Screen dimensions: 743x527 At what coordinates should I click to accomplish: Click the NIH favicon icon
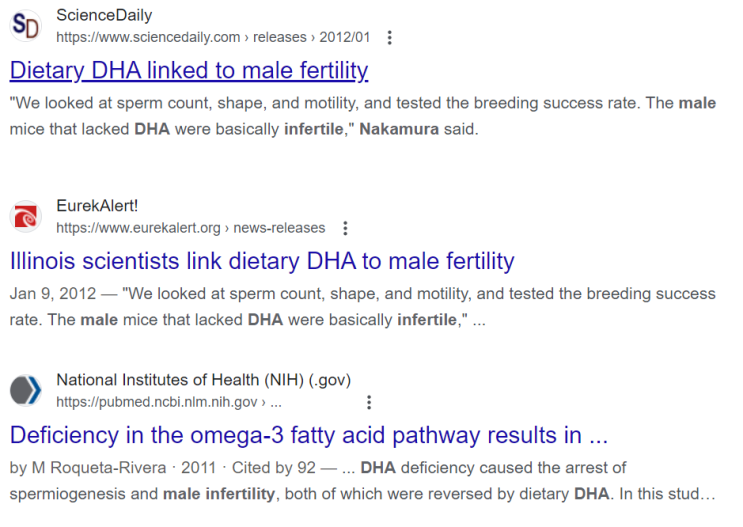(x=26, y=390)
